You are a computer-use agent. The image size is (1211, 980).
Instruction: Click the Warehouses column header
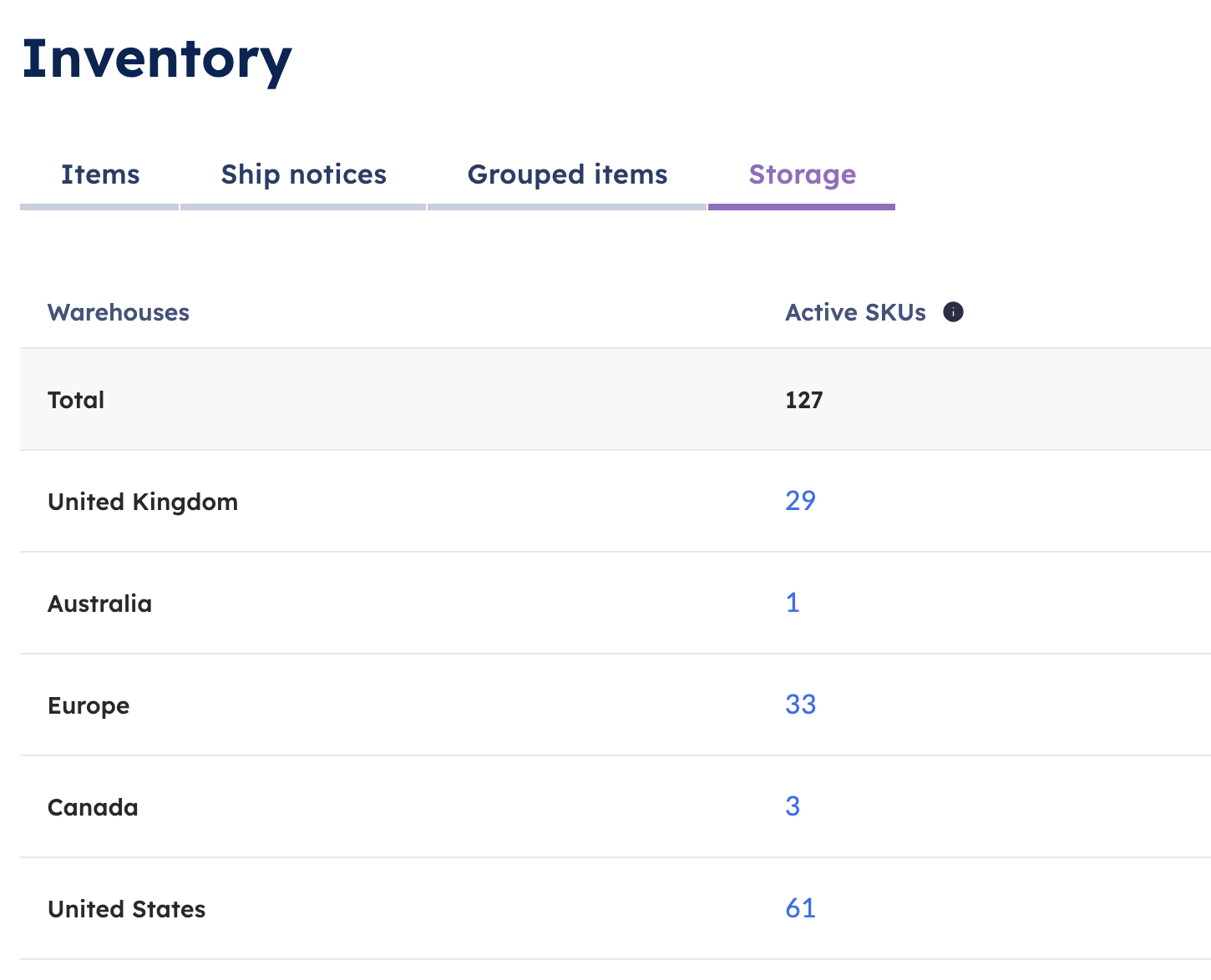(119, 312)
